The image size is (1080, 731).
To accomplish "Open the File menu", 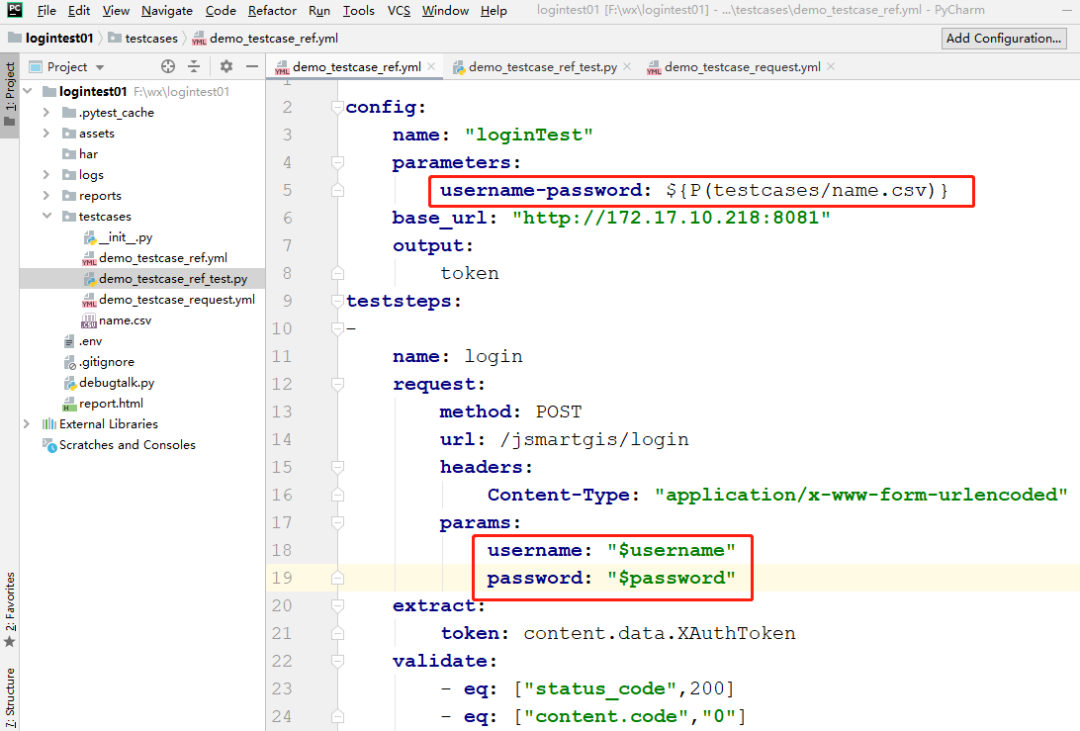I will (x=47, y=10).
